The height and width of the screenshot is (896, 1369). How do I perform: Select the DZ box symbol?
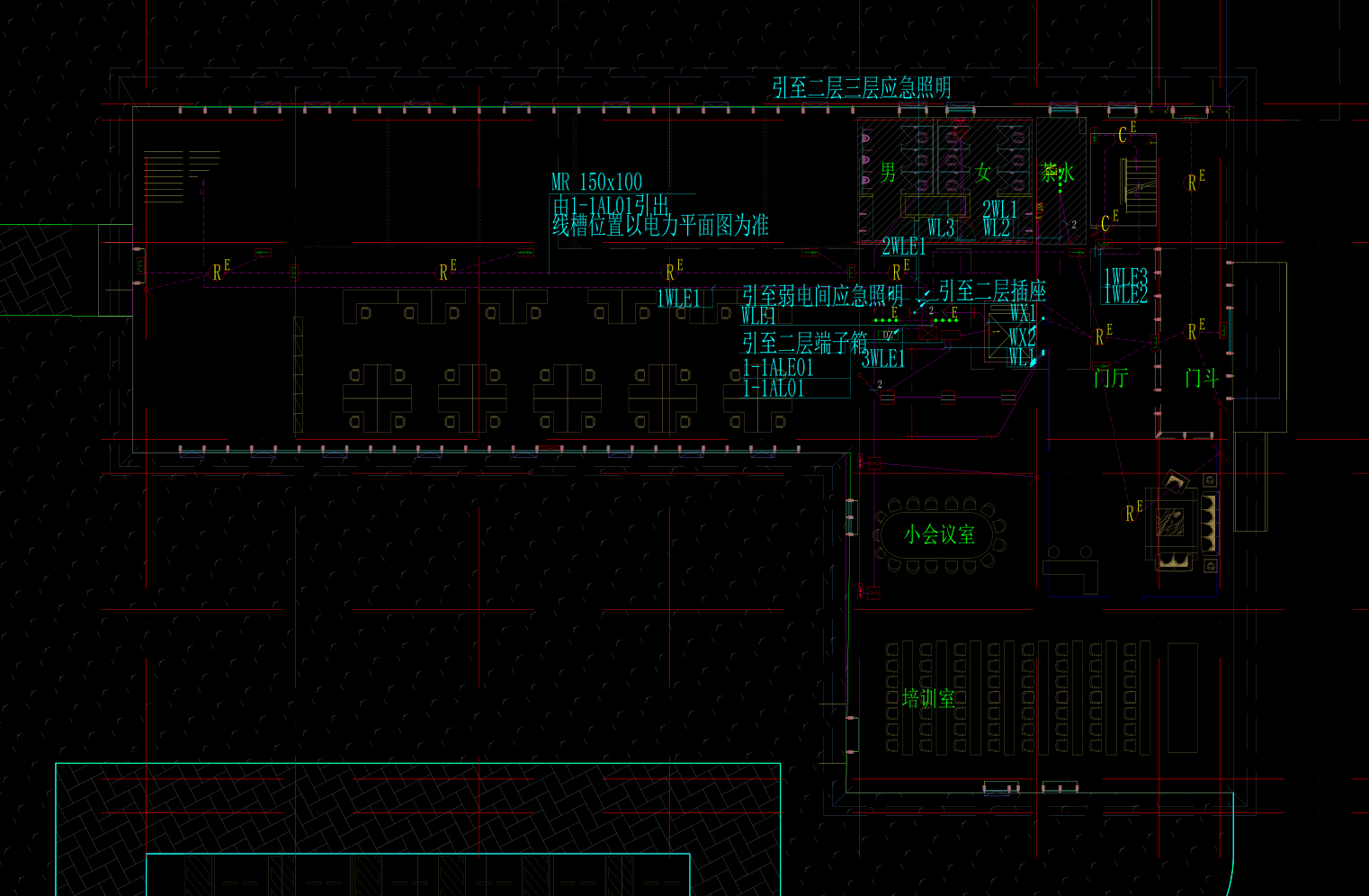[x=888, y=336]
